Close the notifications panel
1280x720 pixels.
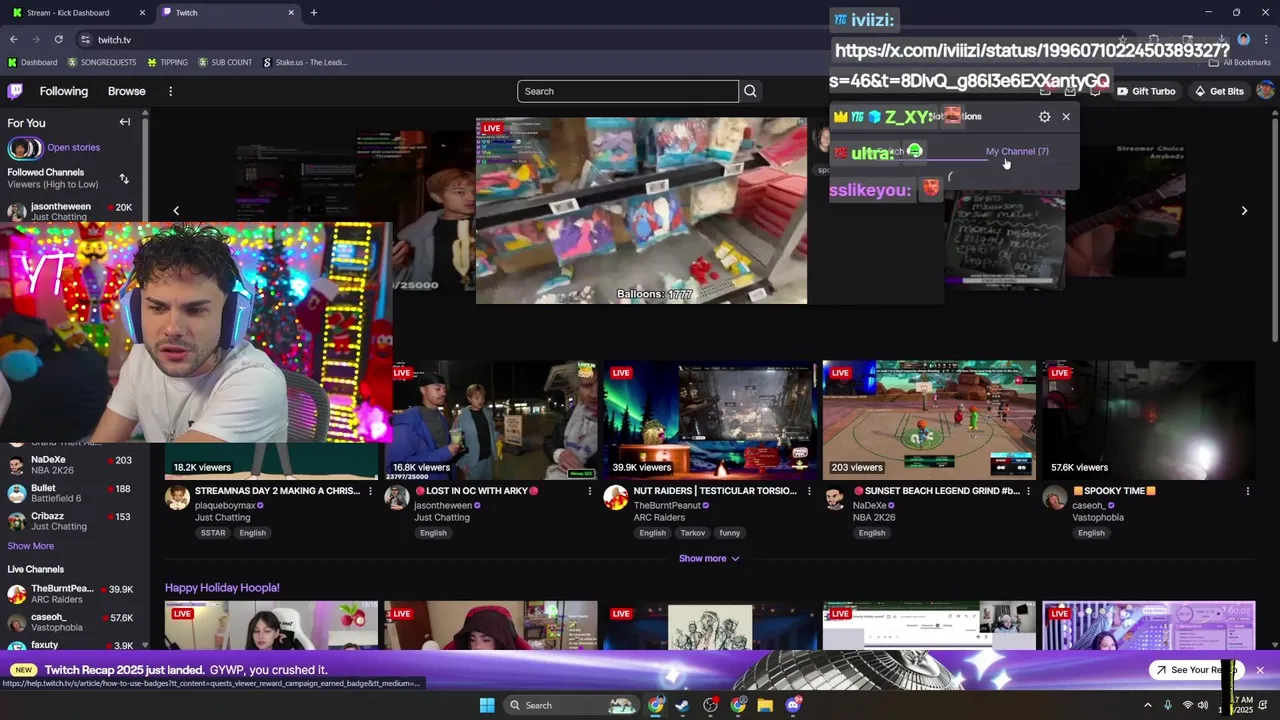click(1066, 117)
